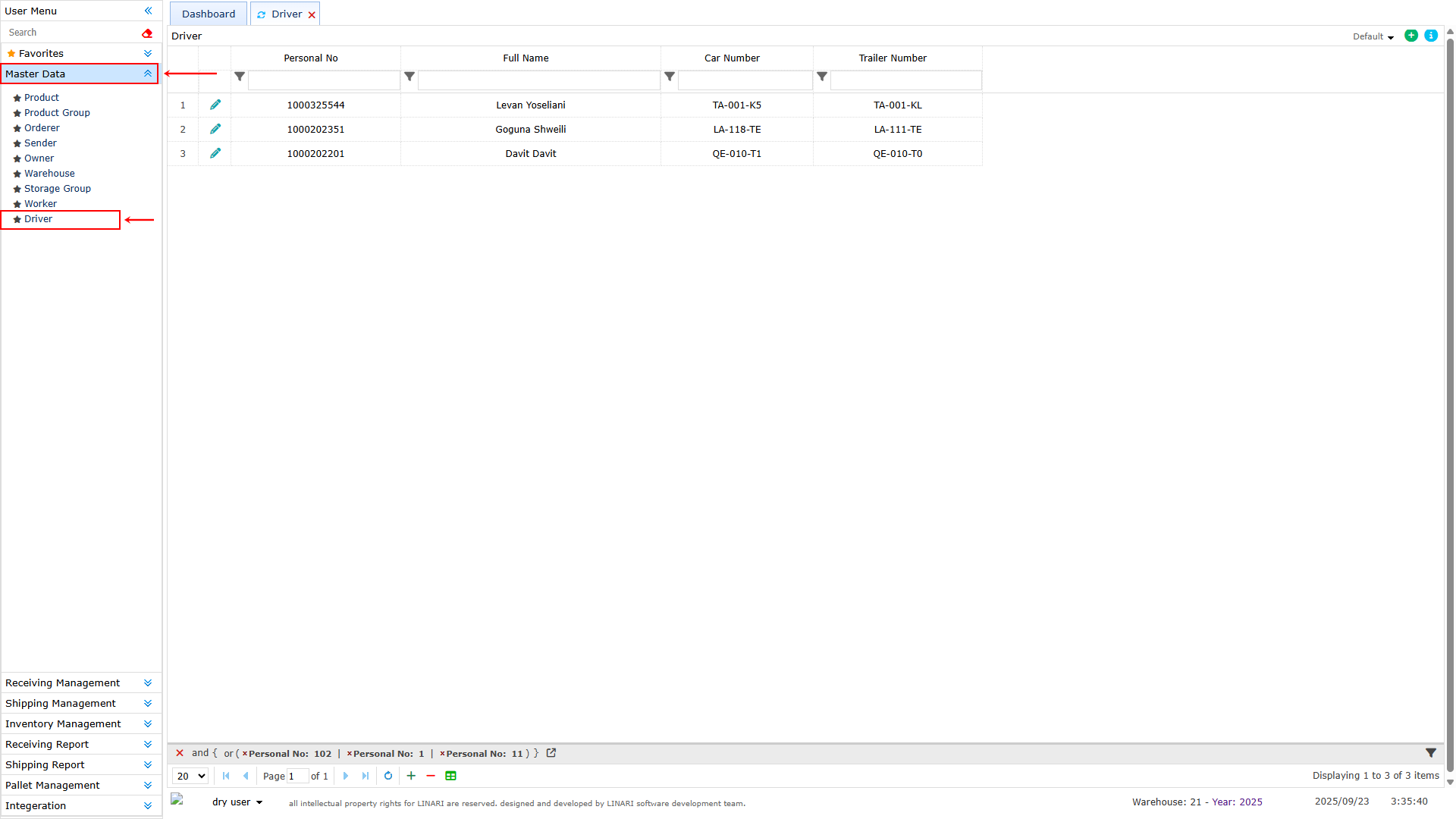
Task: Click the refresh icon in the pager bar
Action: click(388, 776)
